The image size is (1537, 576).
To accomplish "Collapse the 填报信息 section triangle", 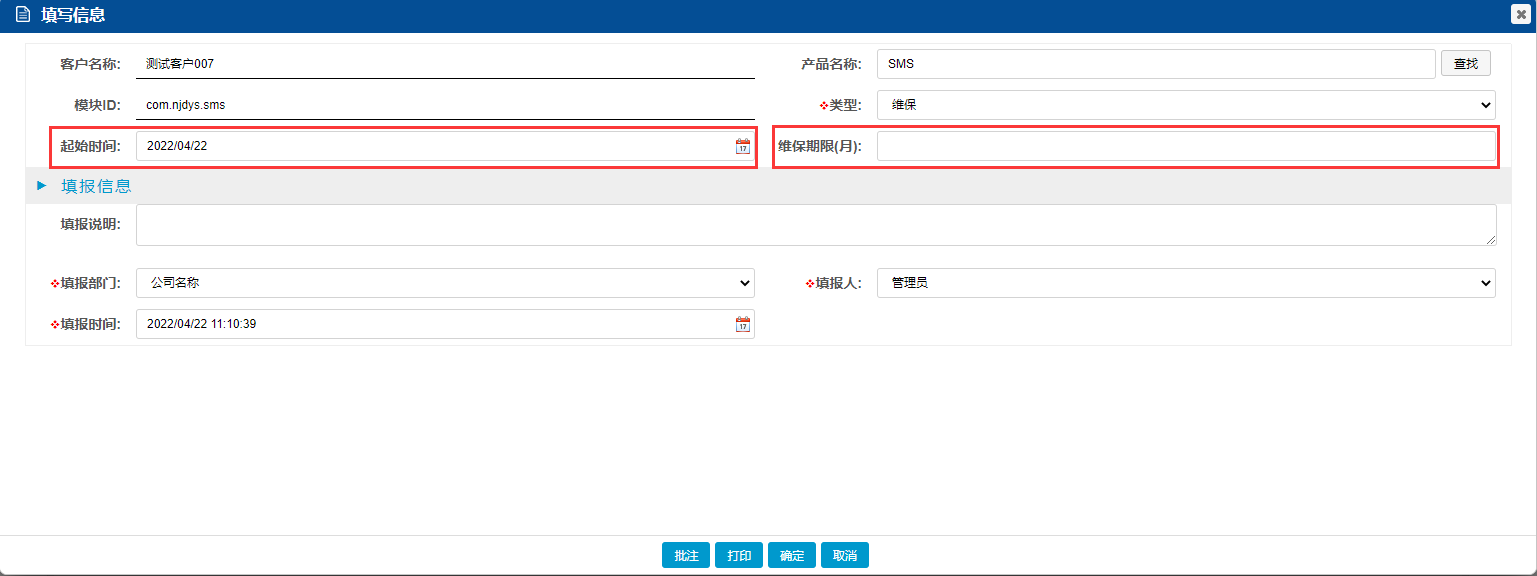I will click(42, 185).
